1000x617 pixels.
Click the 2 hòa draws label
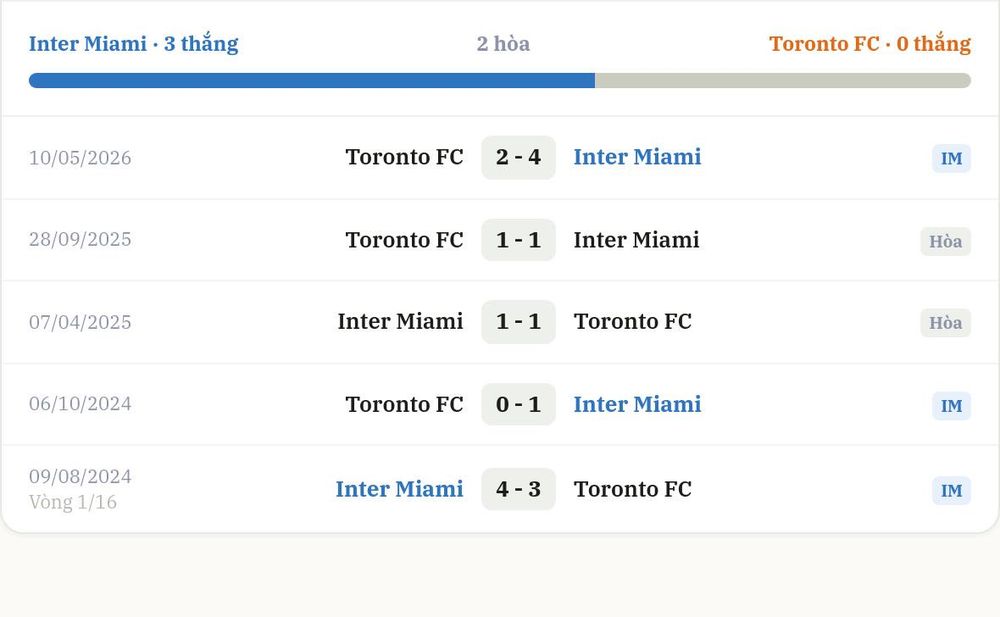(503, 43)
